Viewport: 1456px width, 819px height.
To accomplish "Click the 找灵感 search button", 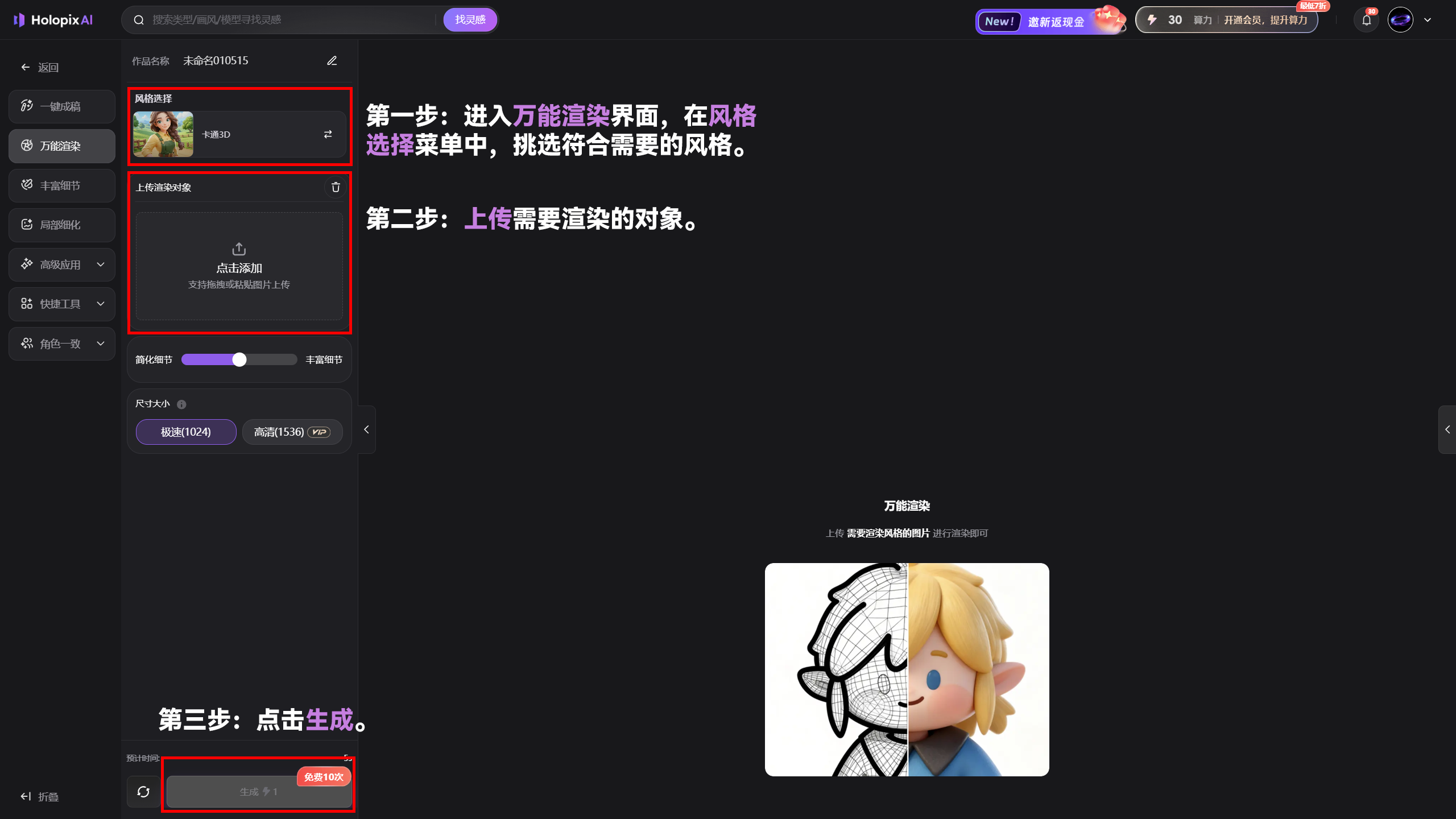I will coord(470,19).
